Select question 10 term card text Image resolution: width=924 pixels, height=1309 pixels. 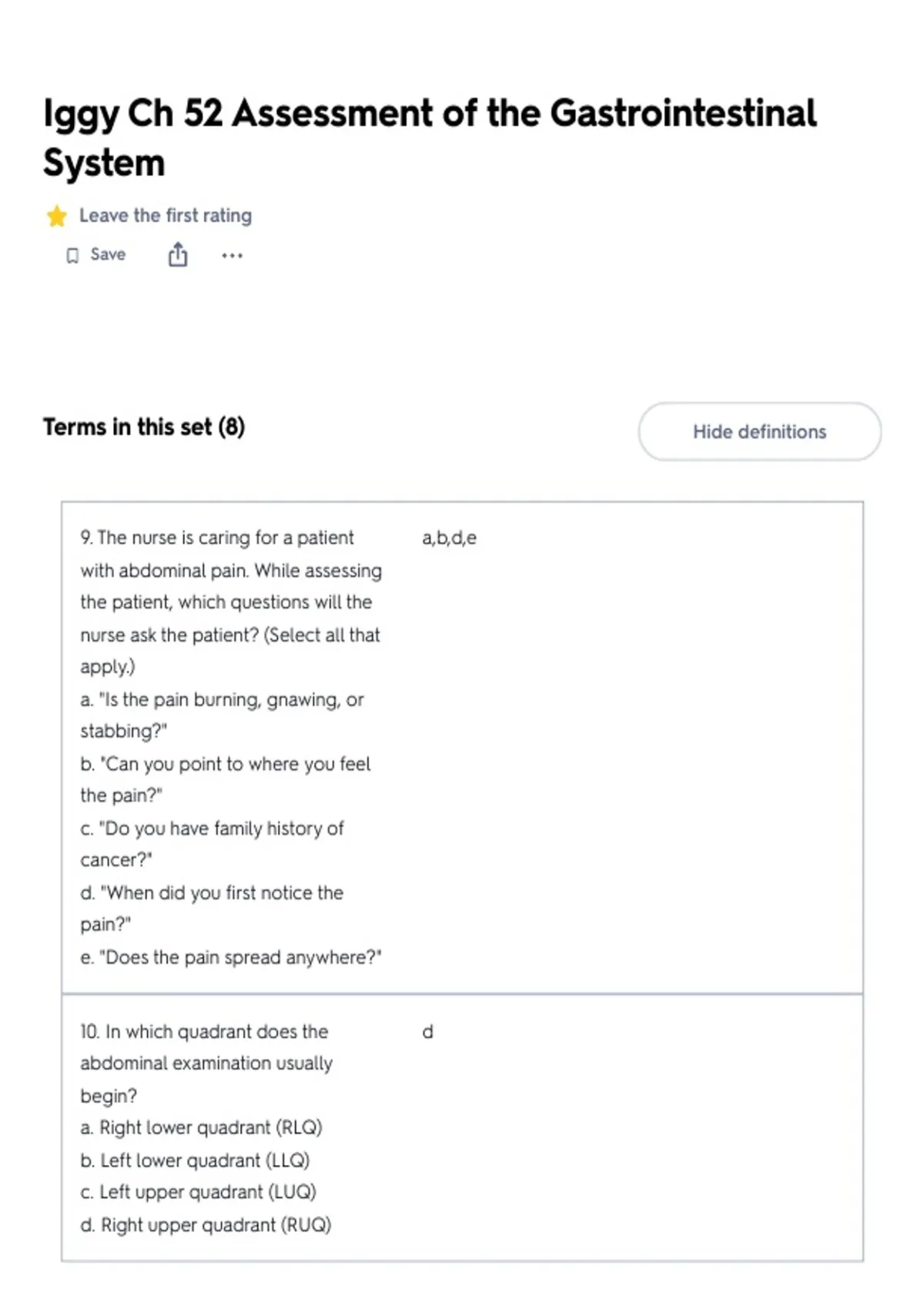point(206,1128)
